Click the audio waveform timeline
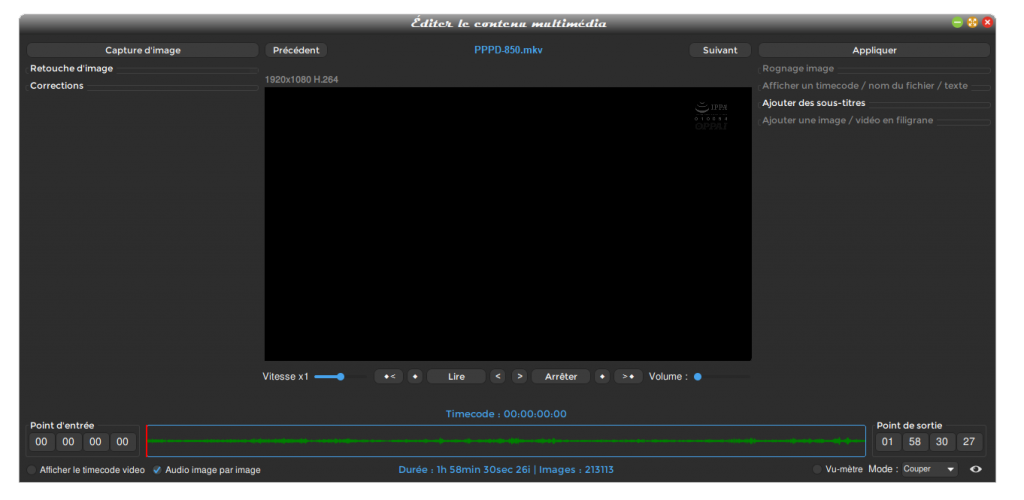The height and width of the screenshot is (500, 1024). (x=505, y=441)
